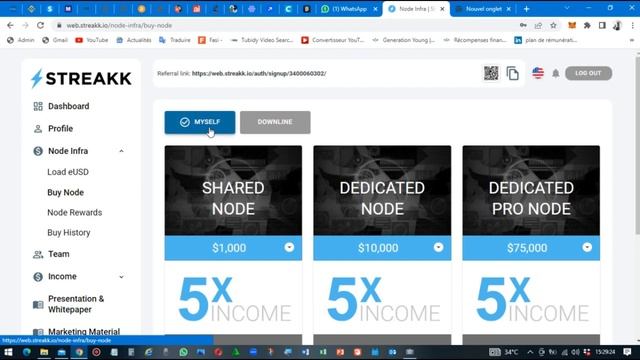The width and height of the screenshot is (640, 360).
Task: Open the Chrome profile avatar
Action: pyautogui.click(x=617, y=25)
